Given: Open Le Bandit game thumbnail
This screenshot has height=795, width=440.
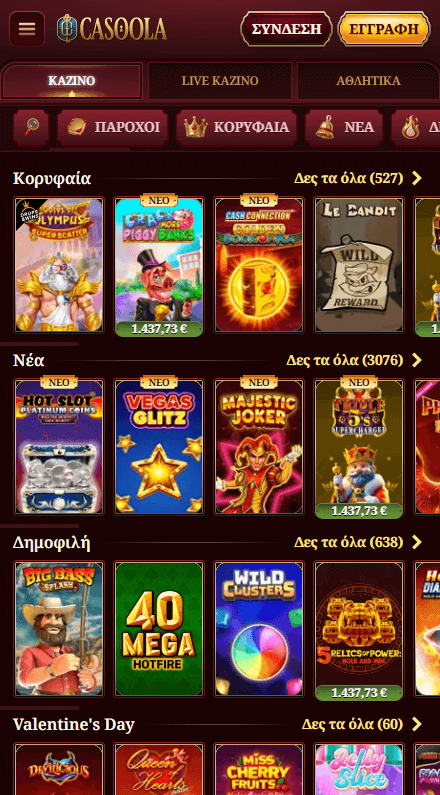Looking at the screenshot, I should [359, 265].
